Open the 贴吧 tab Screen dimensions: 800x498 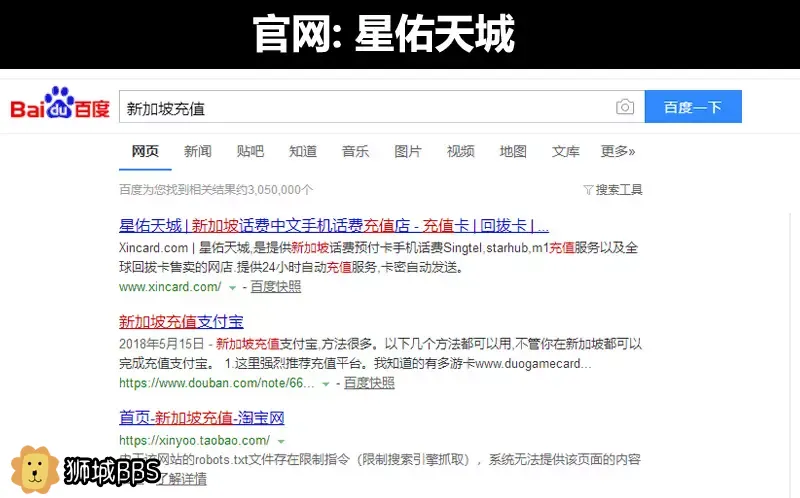251,151
